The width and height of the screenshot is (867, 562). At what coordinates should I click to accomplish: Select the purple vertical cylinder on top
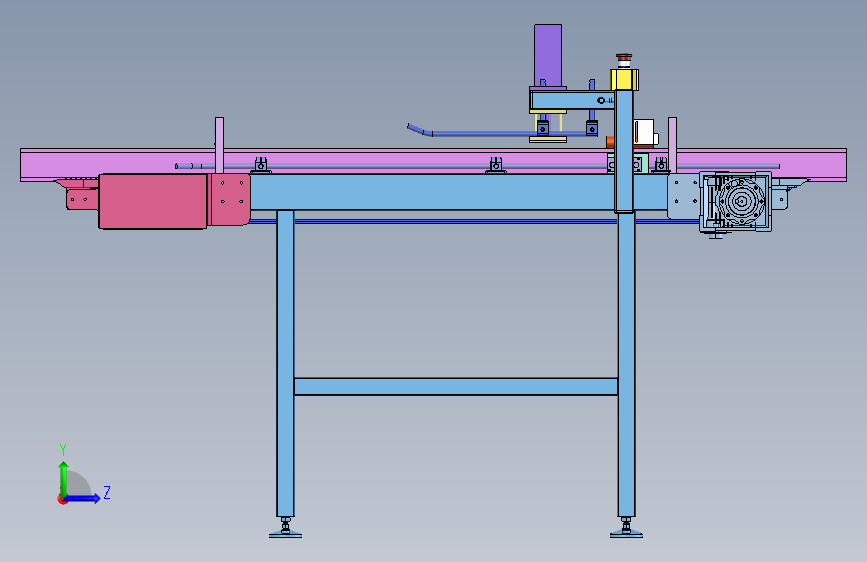pos(548,55)
